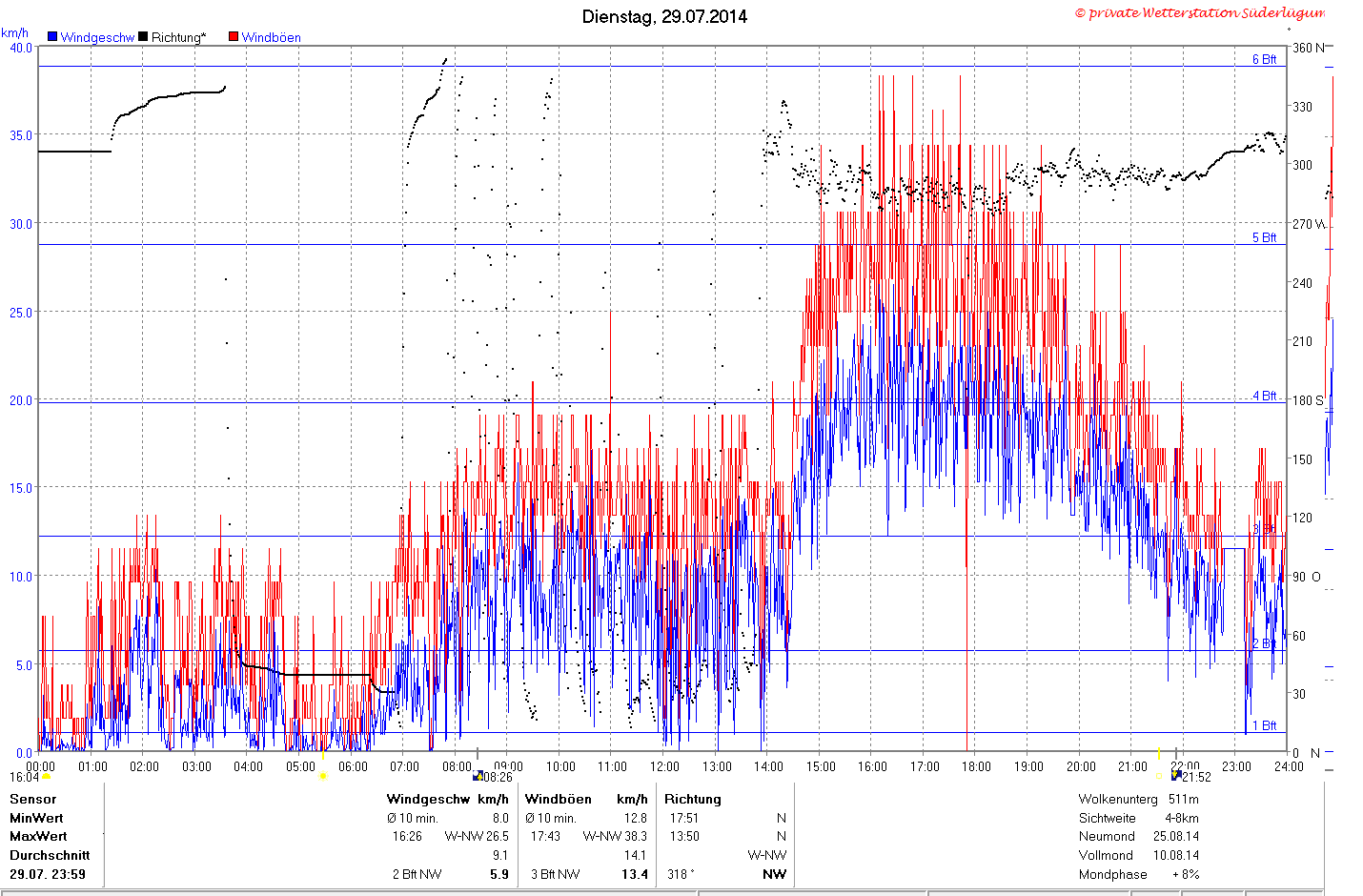Click the yellow icon next to 16:04
Viewport: 1363px width, 896px height.
pos(47,777)
